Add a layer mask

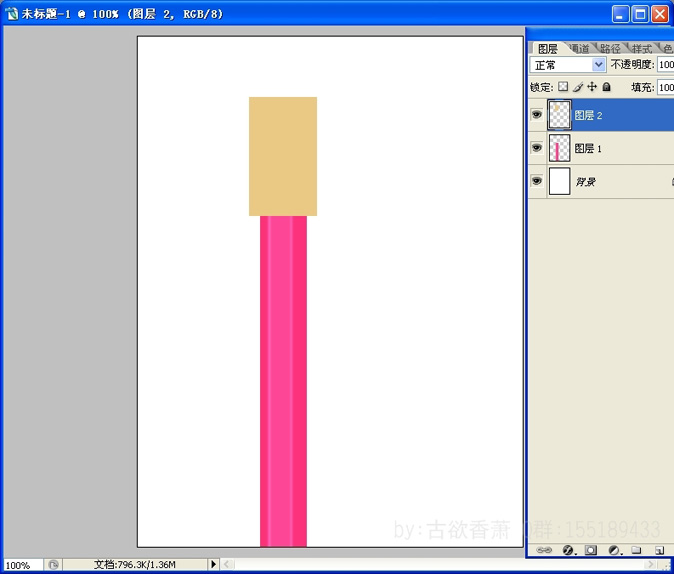coord(591,550)
